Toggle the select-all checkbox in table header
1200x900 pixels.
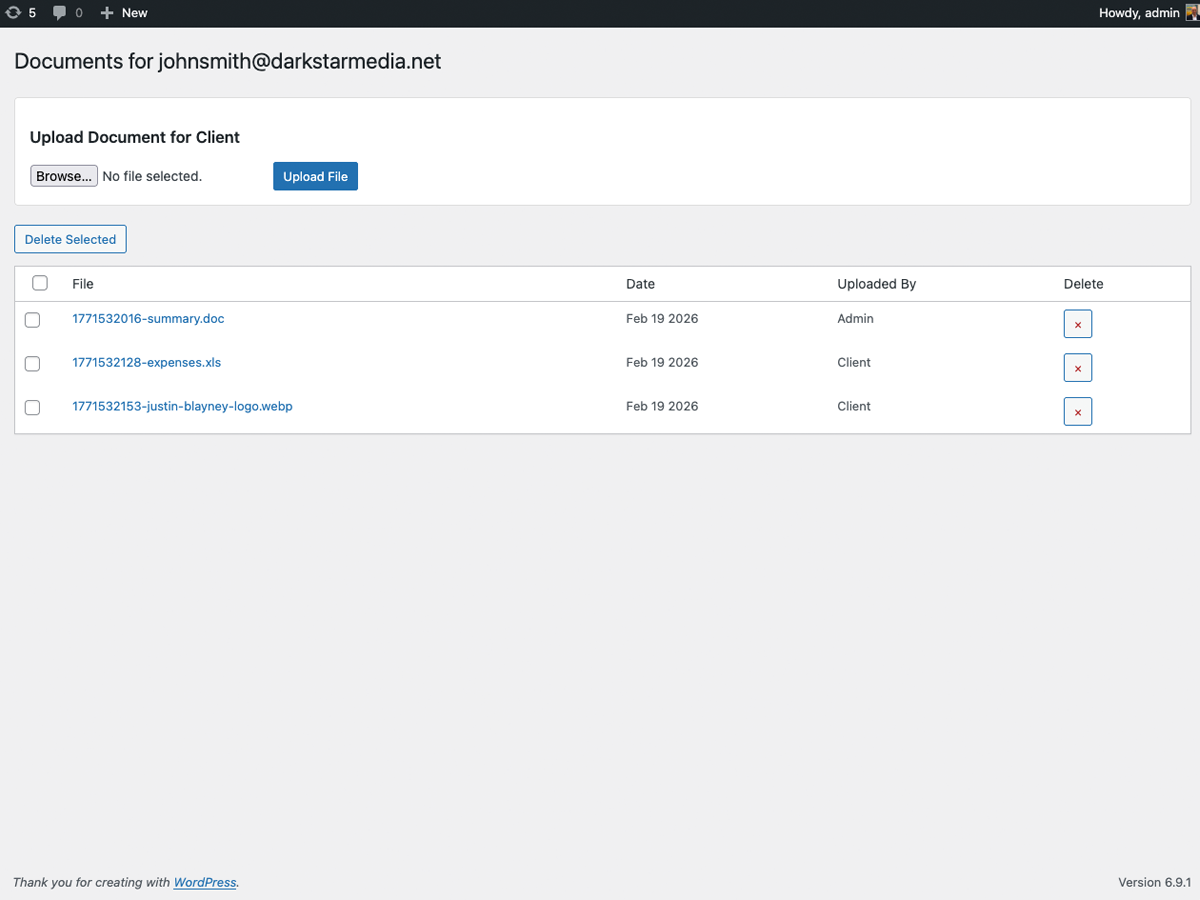[x=39, y=283]
